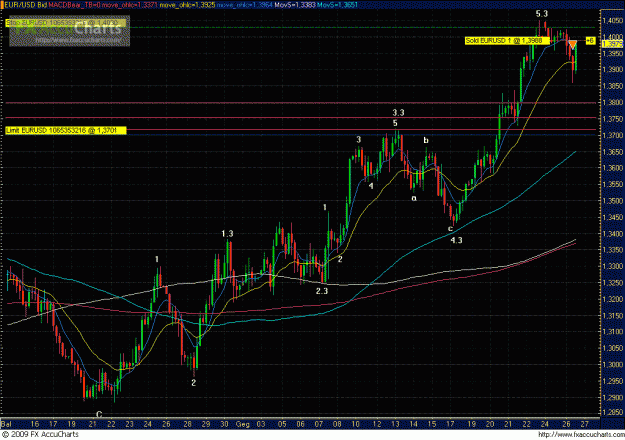The image size is (625, 440).
Task: Select the Limit EURUSD @ 1,3701 order label
Action: point(66,130)
